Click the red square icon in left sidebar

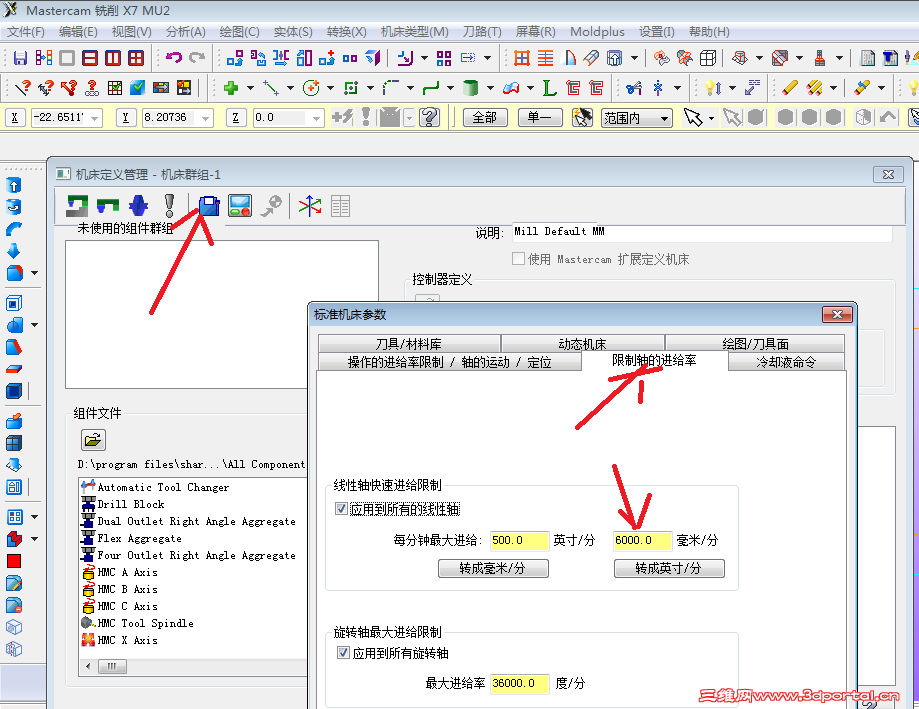point(13,561)
